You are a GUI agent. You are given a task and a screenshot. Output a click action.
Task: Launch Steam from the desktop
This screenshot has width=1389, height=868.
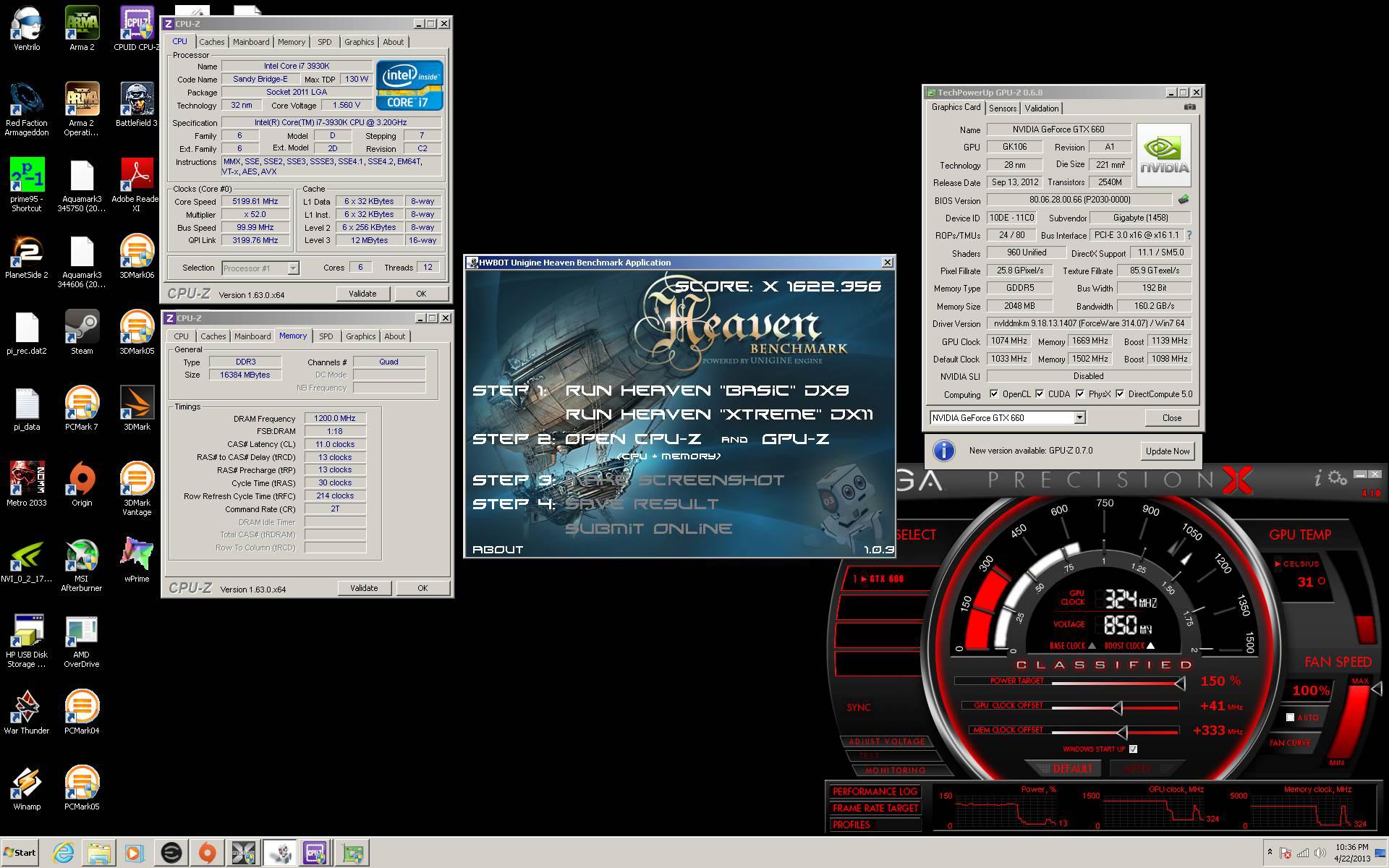click(82, 333)
